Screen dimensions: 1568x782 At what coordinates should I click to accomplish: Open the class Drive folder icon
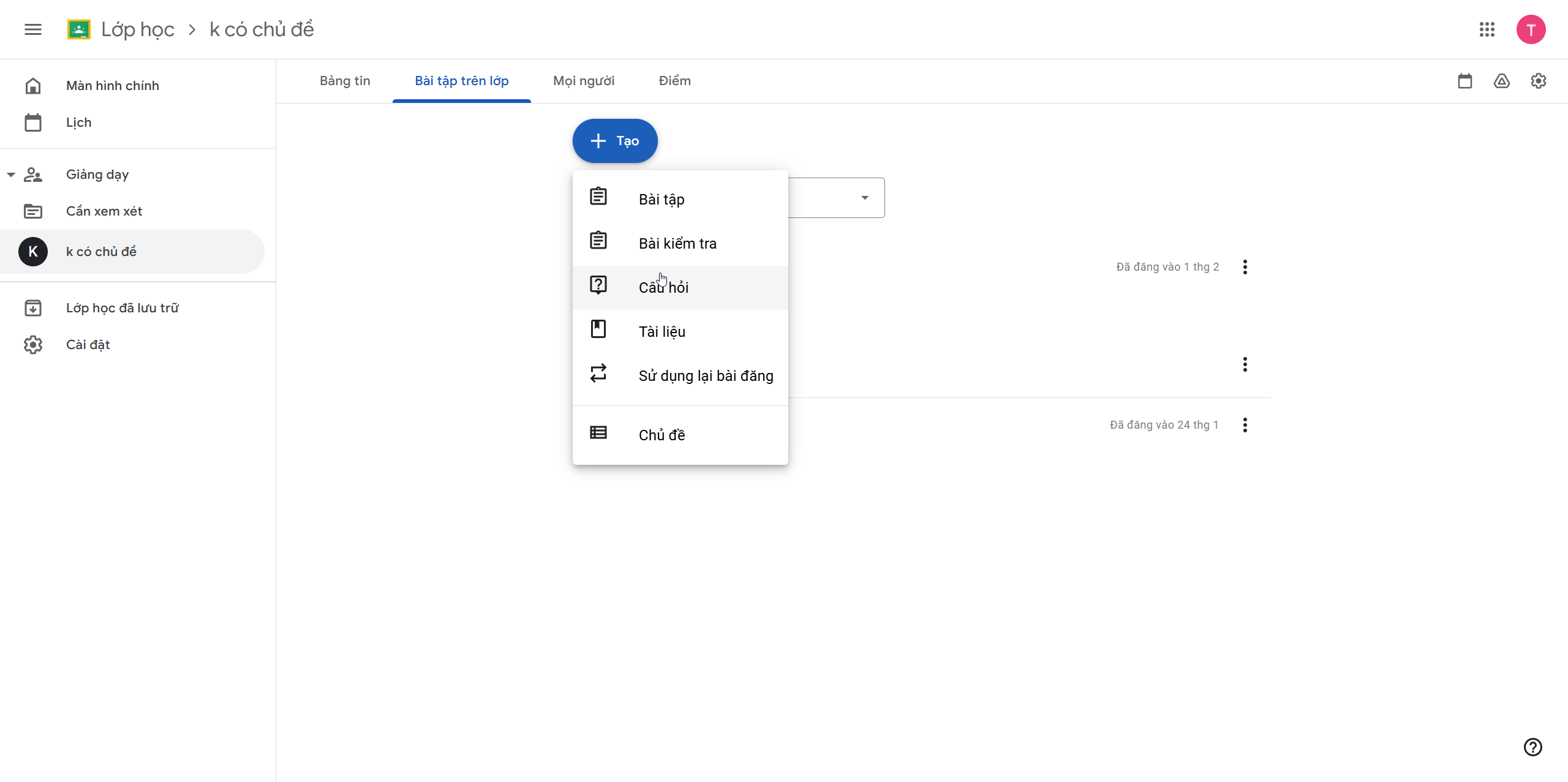pos(1501,81)
